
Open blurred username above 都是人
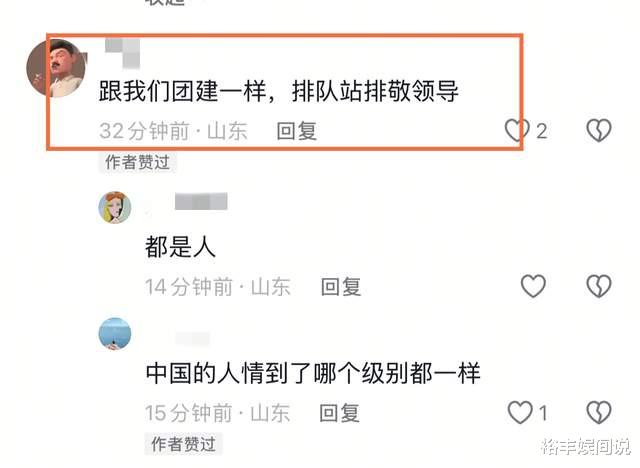201,202
